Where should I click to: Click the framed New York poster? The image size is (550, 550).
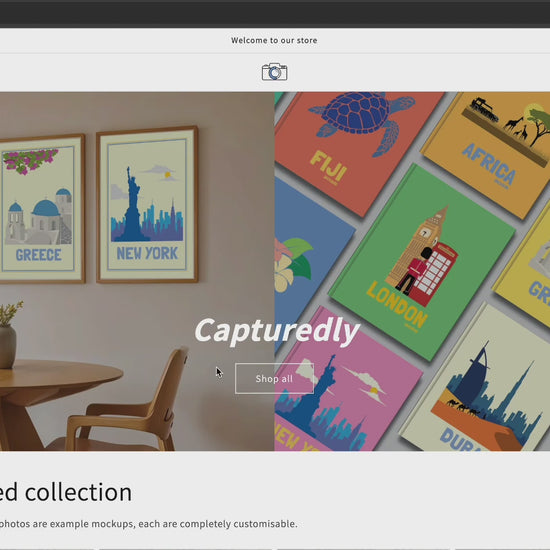[x=147, y=204]
